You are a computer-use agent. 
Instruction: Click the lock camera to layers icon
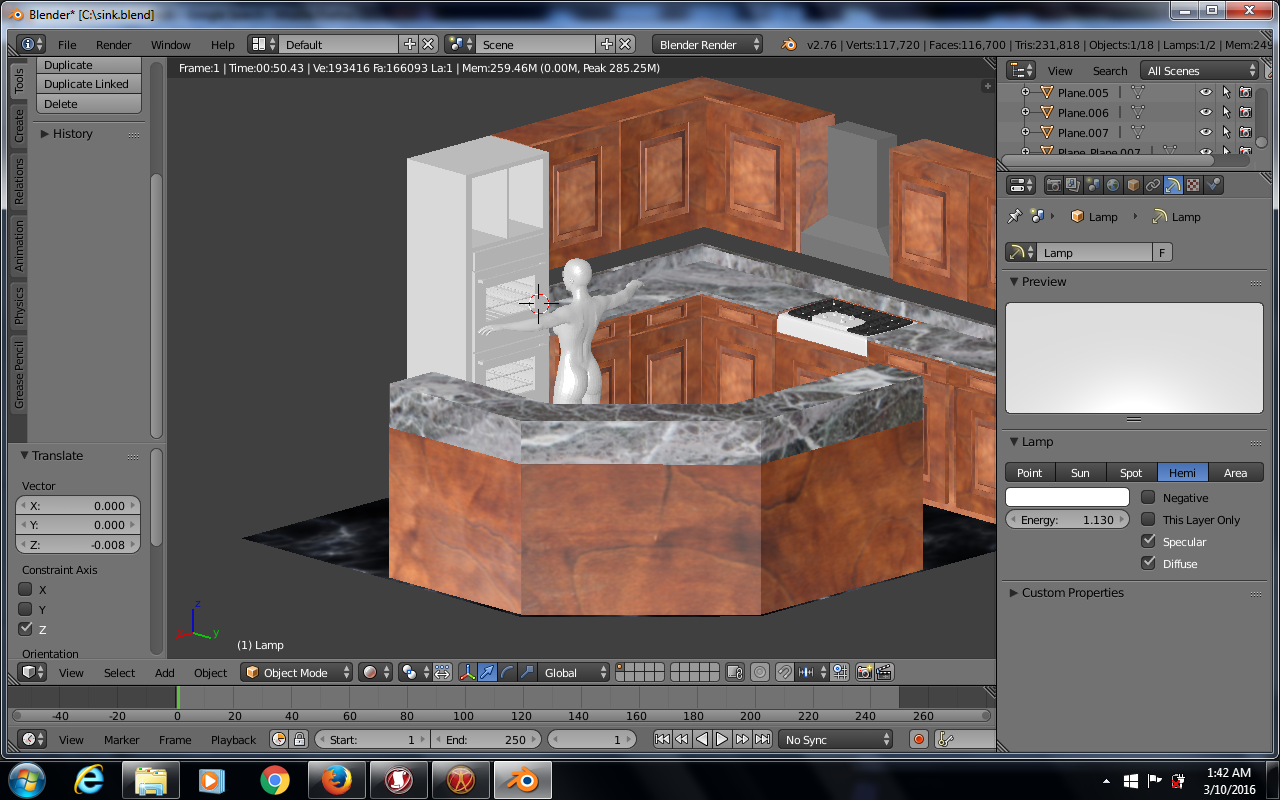(x=735, y=672)
